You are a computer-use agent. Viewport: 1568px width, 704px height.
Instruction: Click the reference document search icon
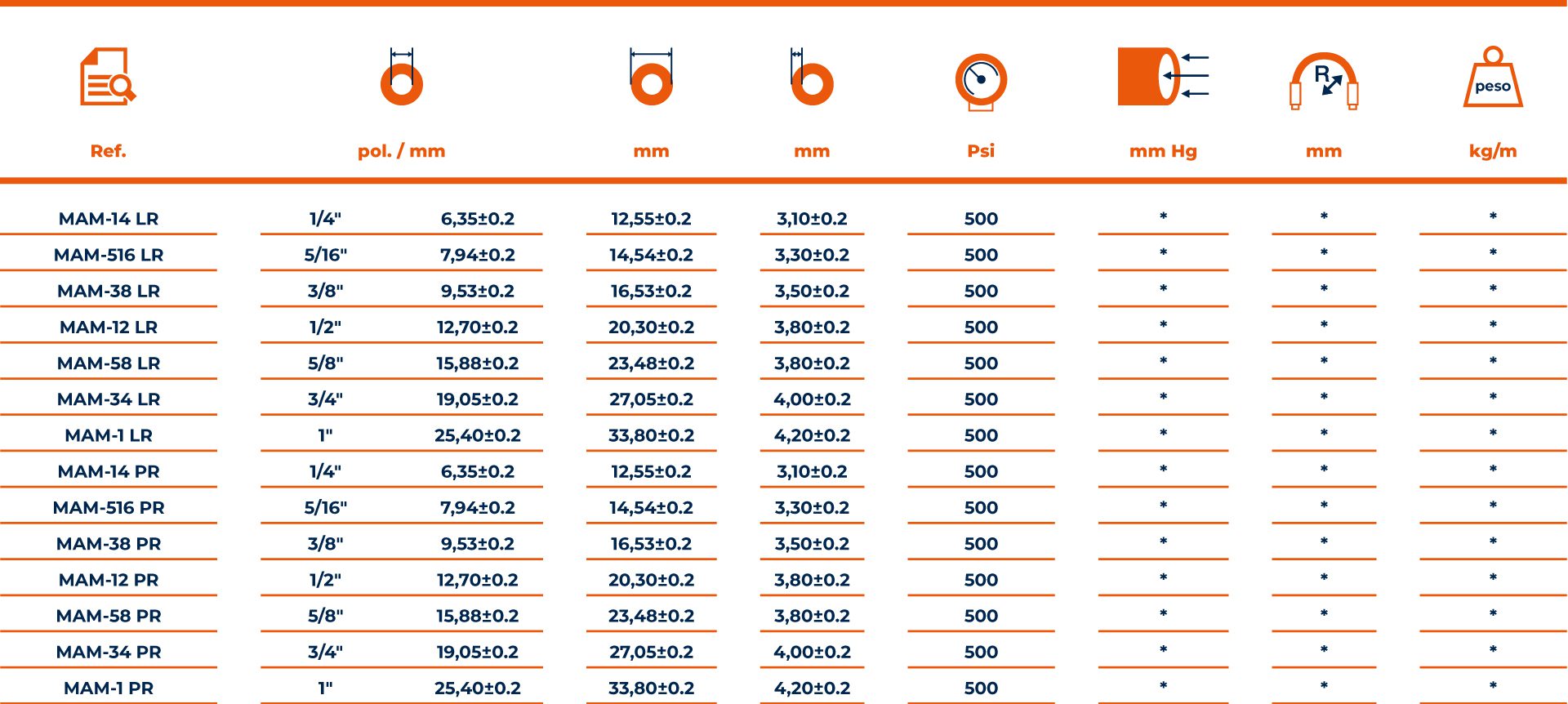108,77
